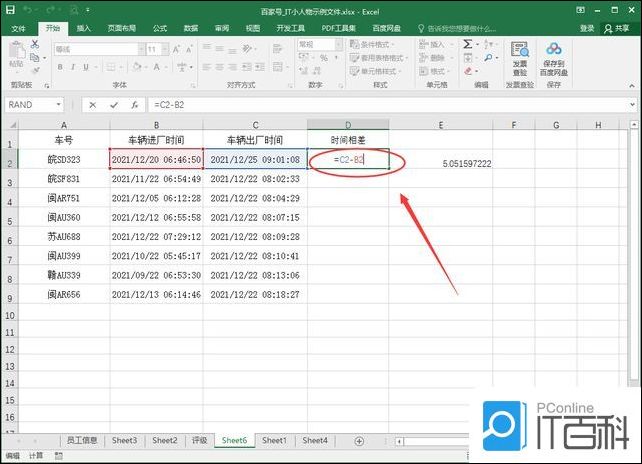This screenshot has width=642, height=464.
Task: Switch to the 员工信息 sheet tab
Action: pos(82,440)
